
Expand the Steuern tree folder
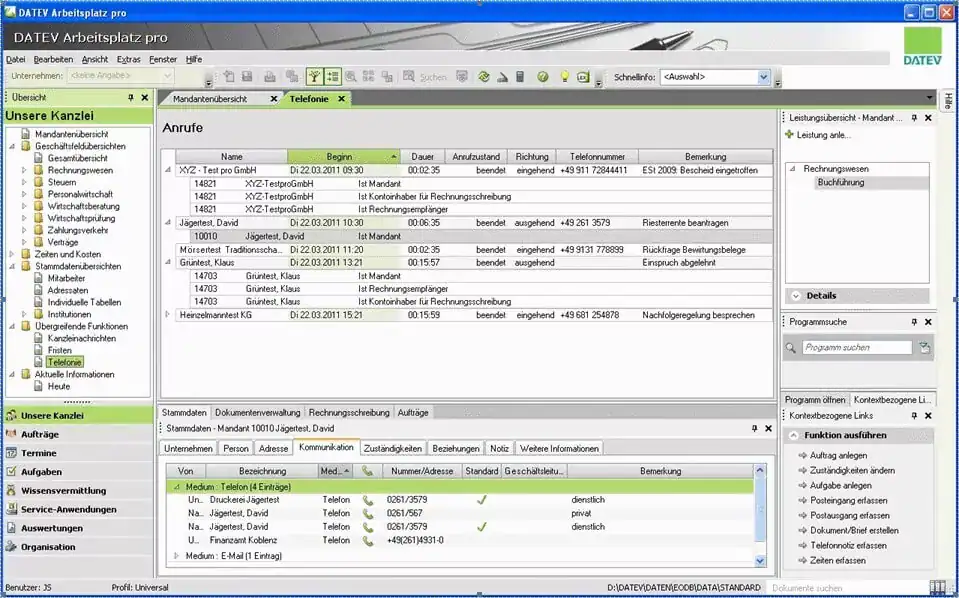coord(24,182)
